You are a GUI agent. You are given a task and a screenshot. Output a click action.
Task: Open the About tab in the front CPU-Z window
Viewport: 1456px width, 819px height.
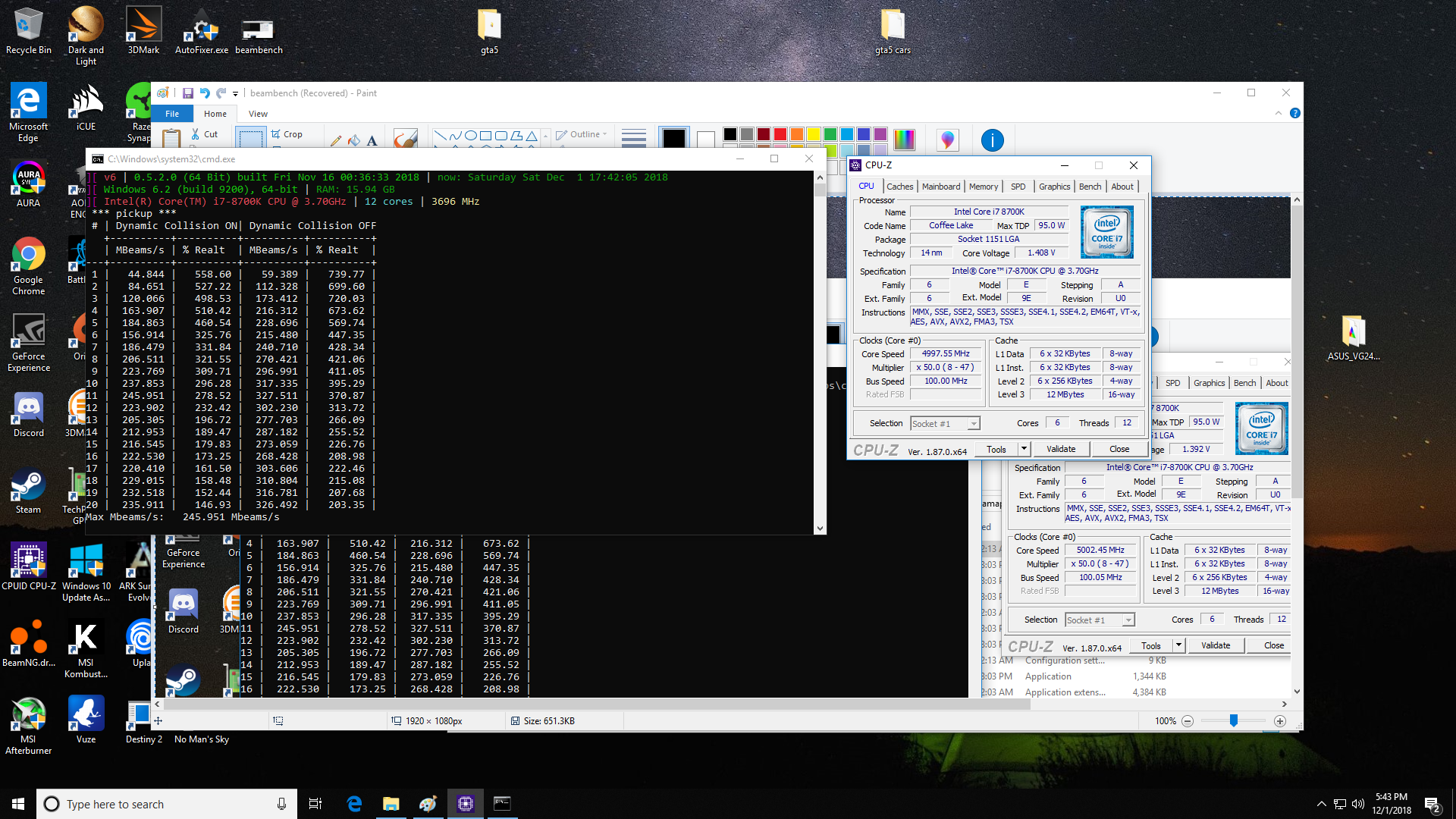[x=1122, y=187]
